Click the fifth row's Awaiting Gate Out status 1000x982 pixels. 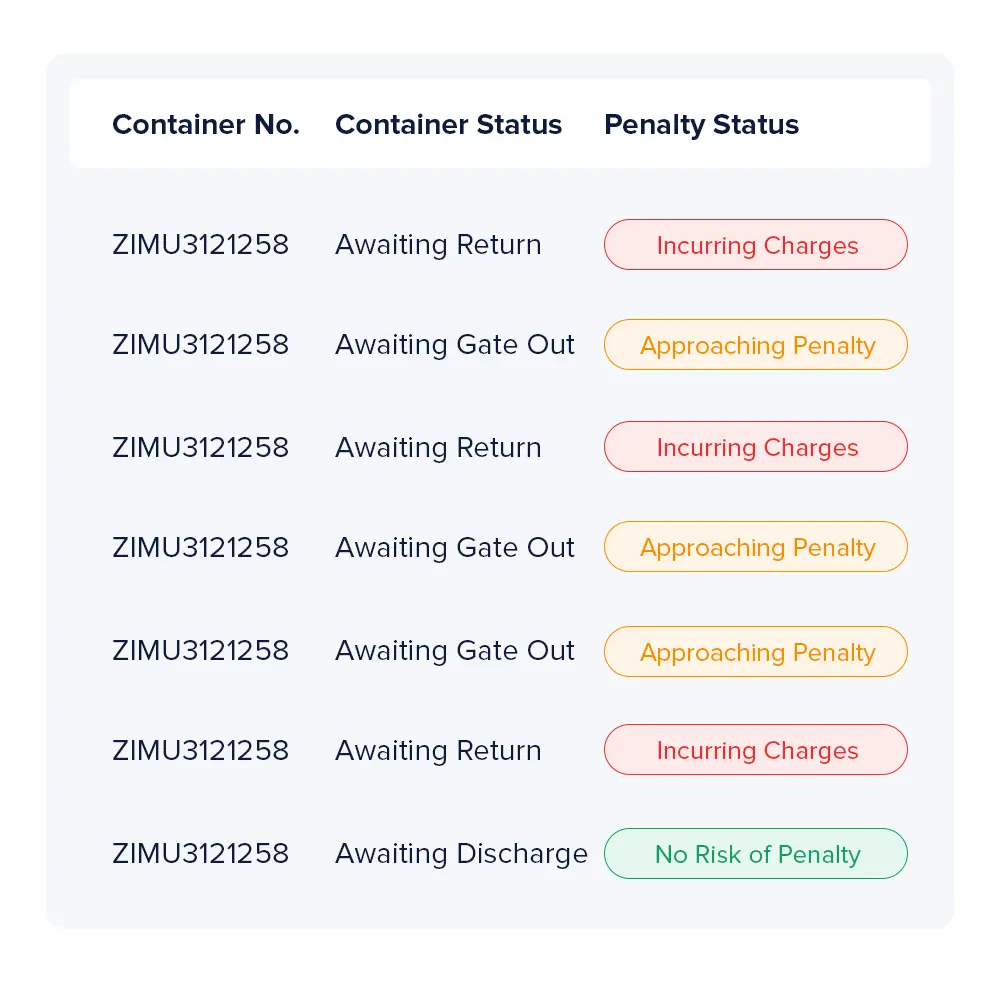click(455, 651)
